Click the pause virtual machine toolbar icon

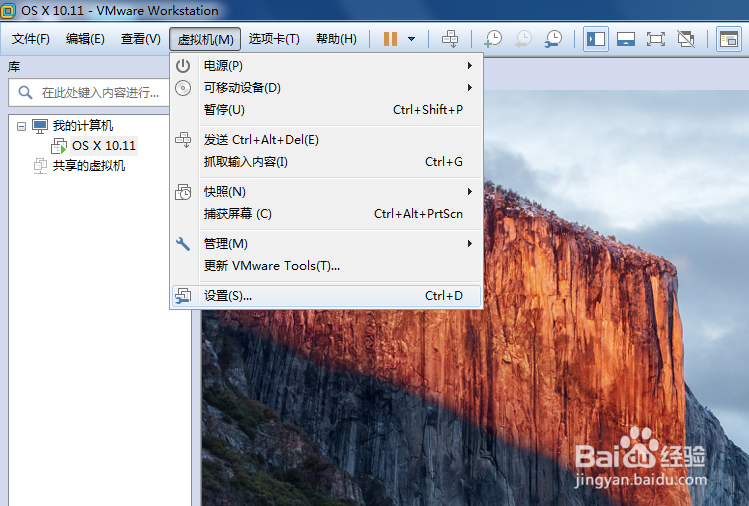pyautogui.click(x=390, y=39)
